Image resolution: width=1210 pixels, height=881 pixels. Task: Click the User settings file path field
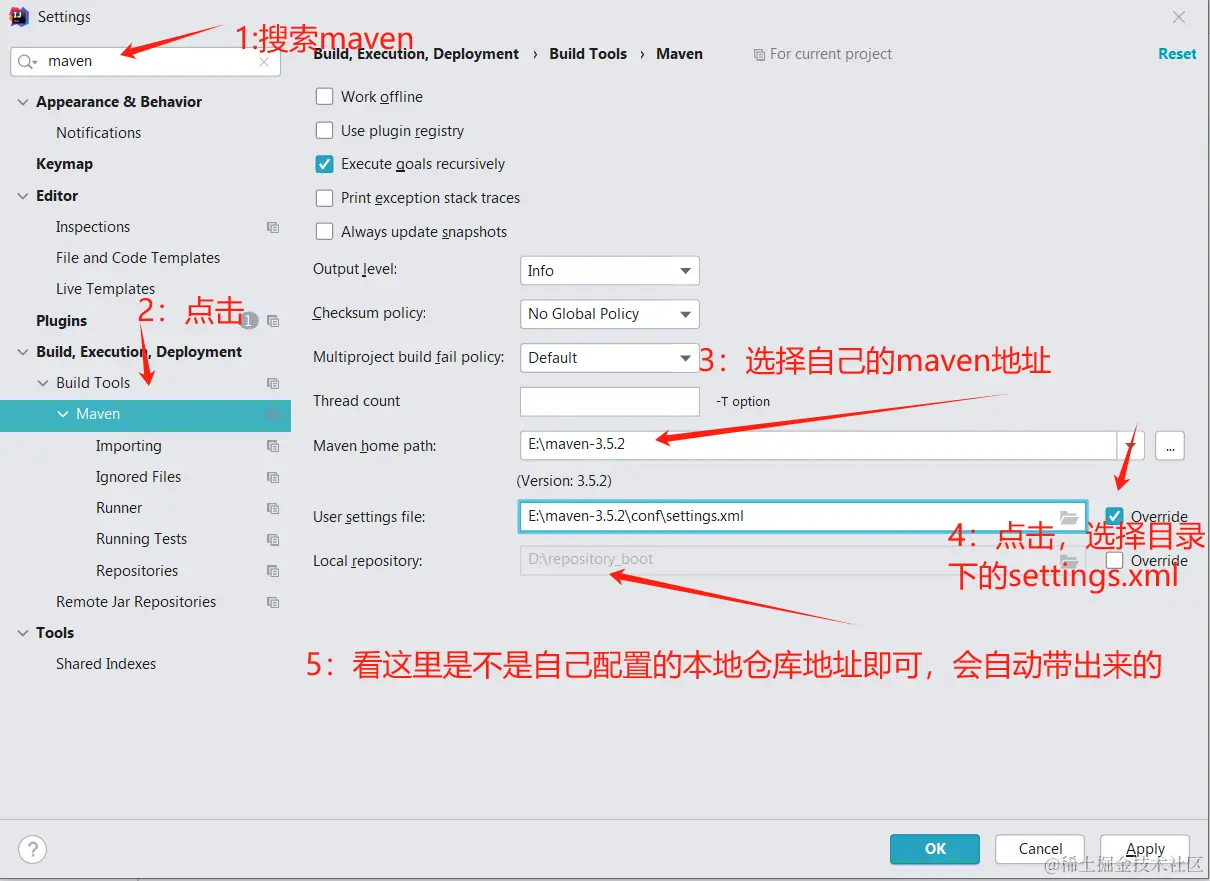(x=802, y=517)
